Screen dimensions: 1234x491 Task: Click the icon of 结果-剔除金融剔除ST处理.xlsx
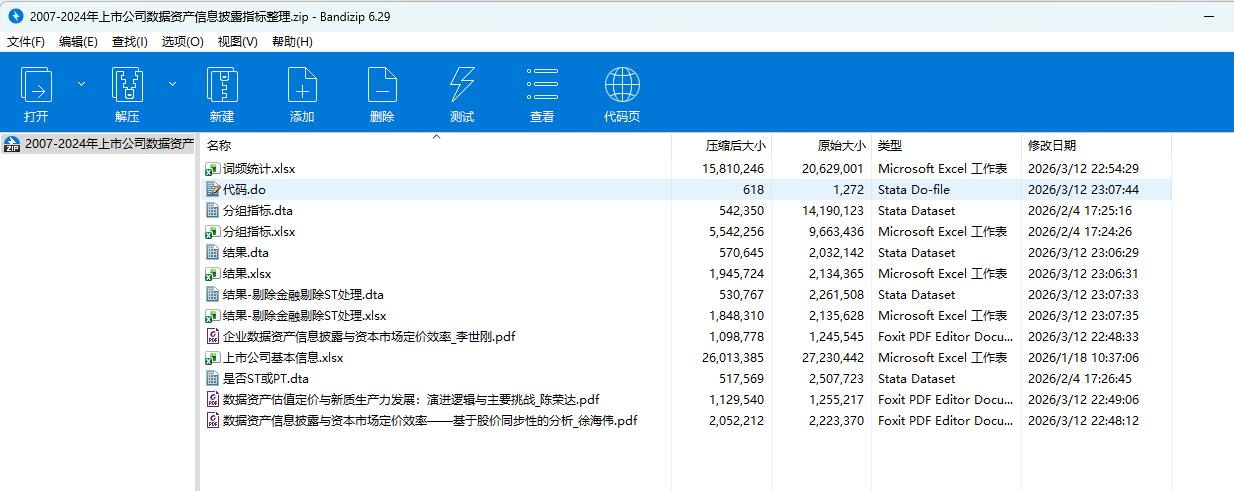212,316
